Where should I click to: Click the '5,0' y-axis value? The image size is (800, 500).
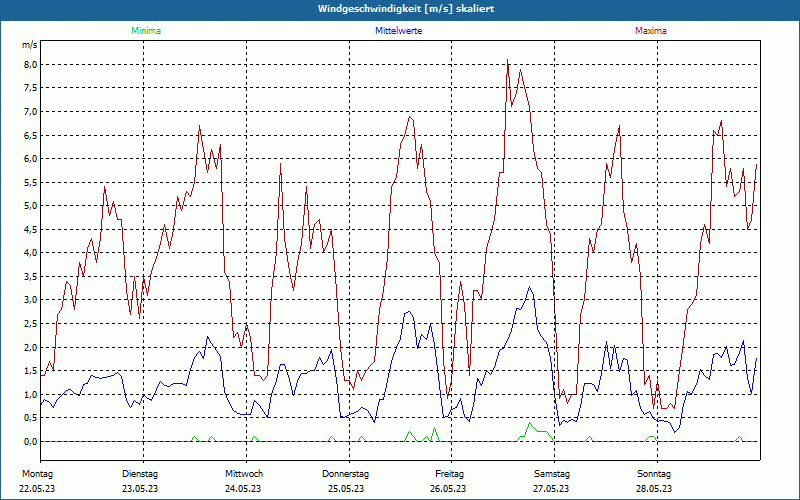(x=31, y=206)
